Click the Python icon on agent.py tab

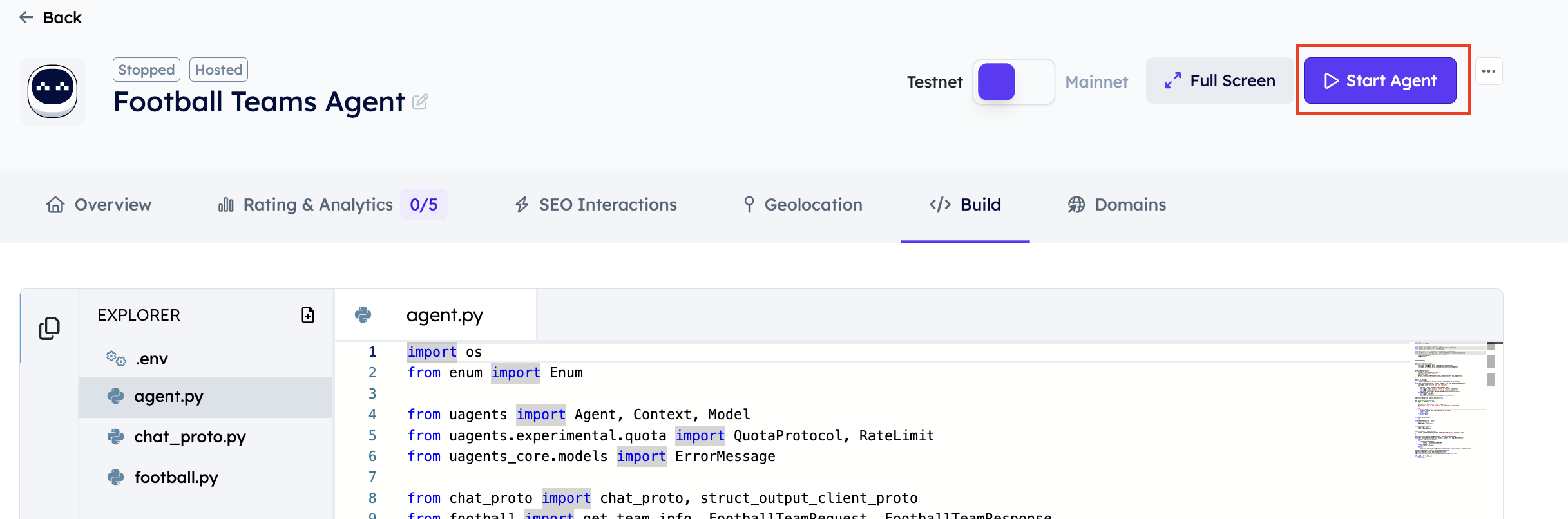pyautogui.click(x=363, y=315)
